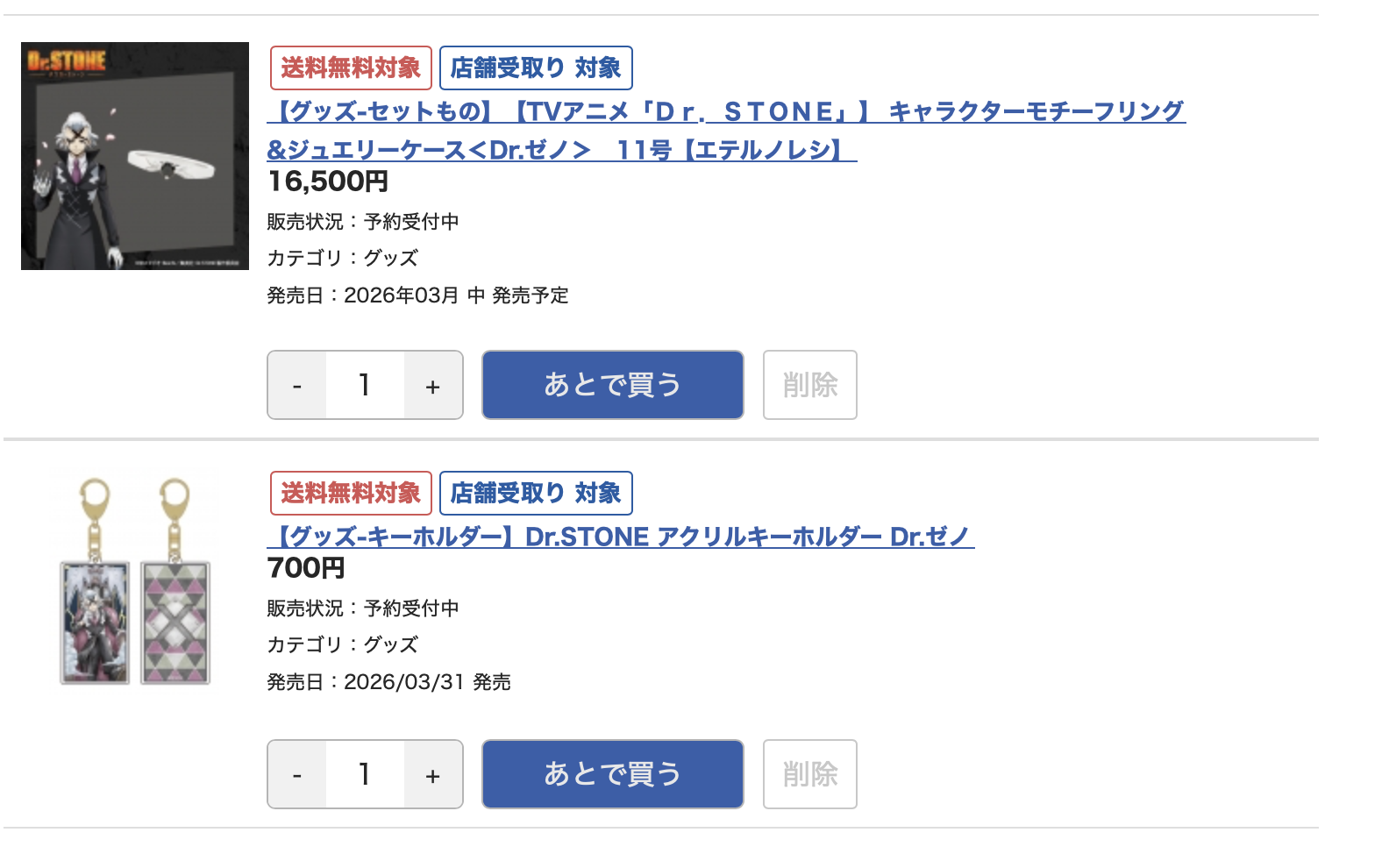Click the ring set quantity field
The image size is (1389, 868).
(x=365, y=386)
